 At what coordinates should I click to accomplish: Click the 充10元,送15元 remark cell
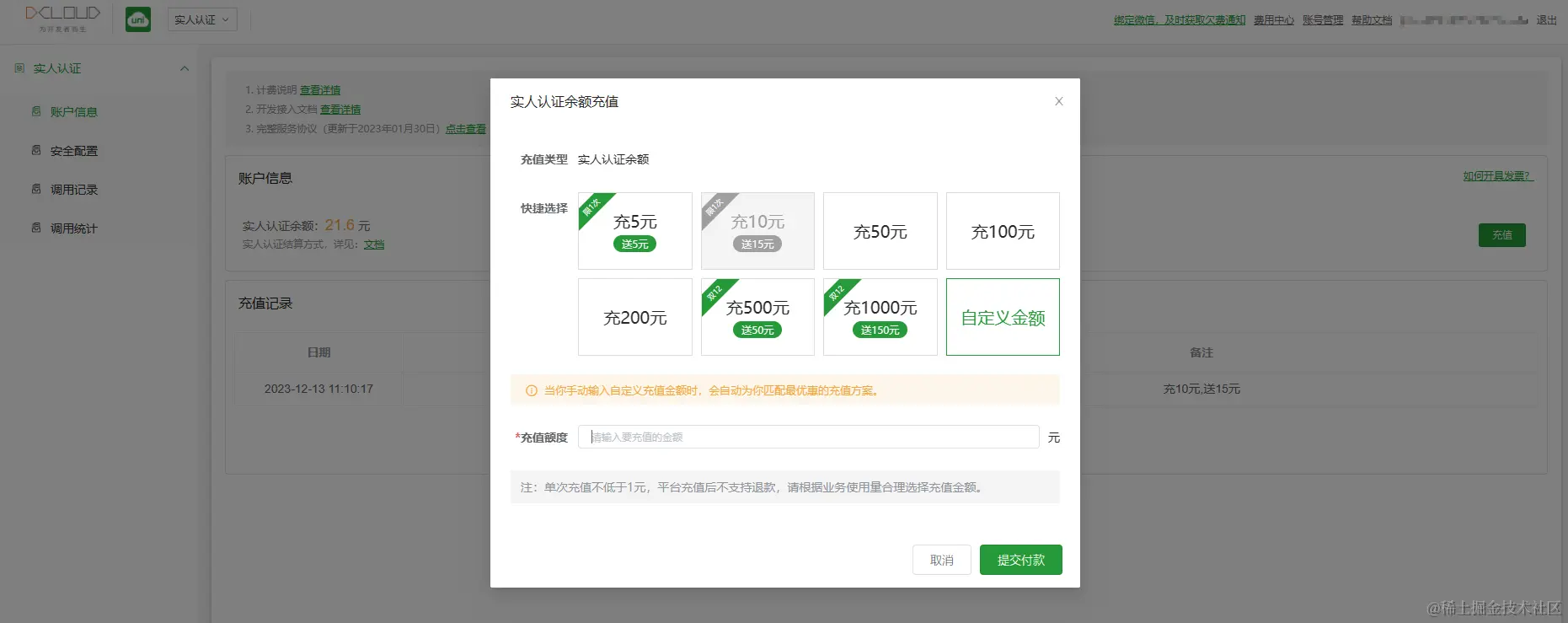tap(1201, 389)
